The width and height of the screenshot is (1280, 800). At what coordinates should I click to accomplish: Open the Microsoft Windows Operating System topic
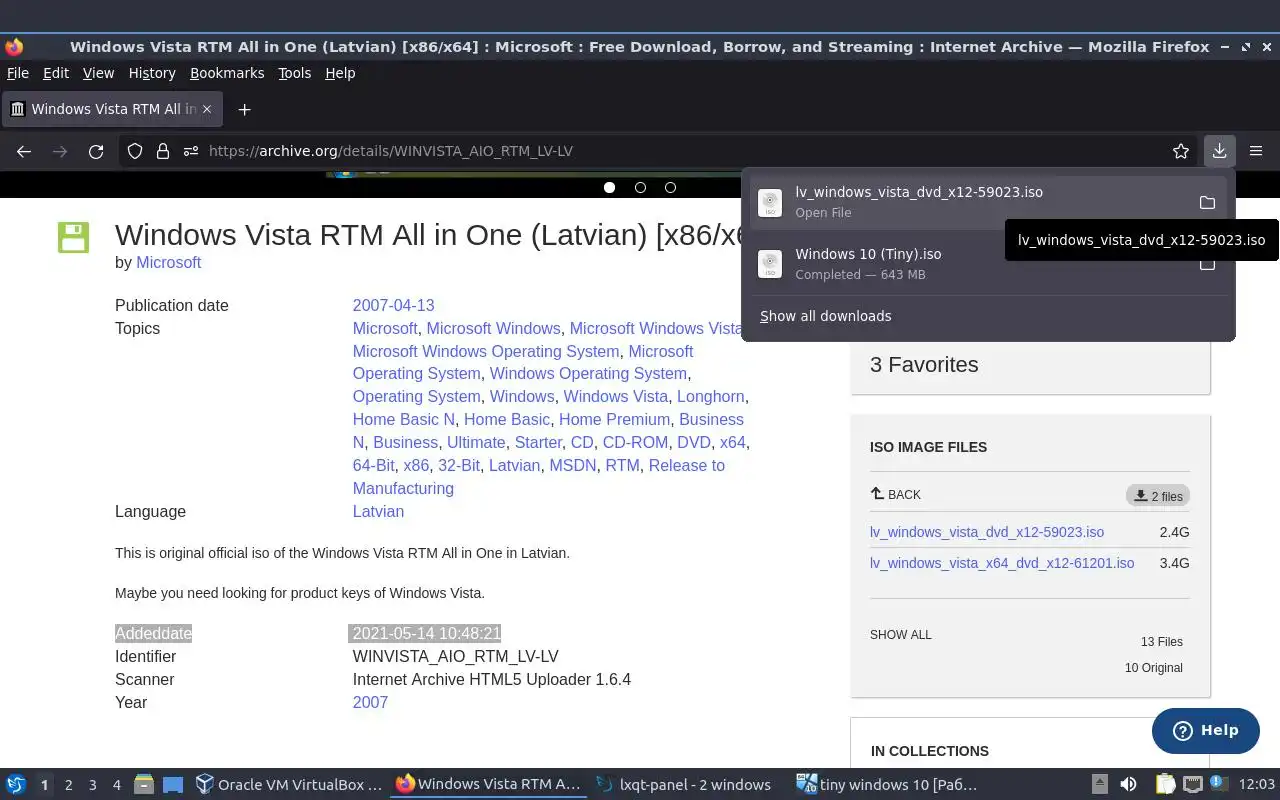click(x=486, y=351)
